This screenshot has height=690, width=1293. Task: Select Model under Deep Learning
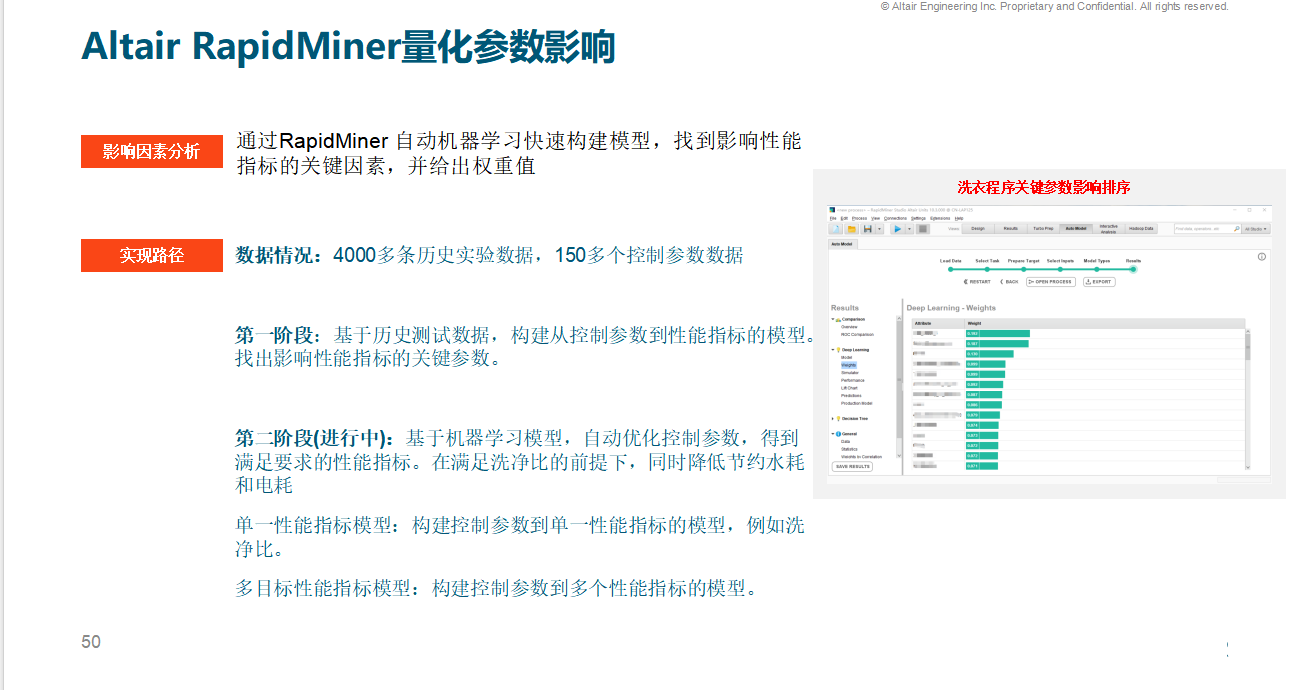pos(846,357)
